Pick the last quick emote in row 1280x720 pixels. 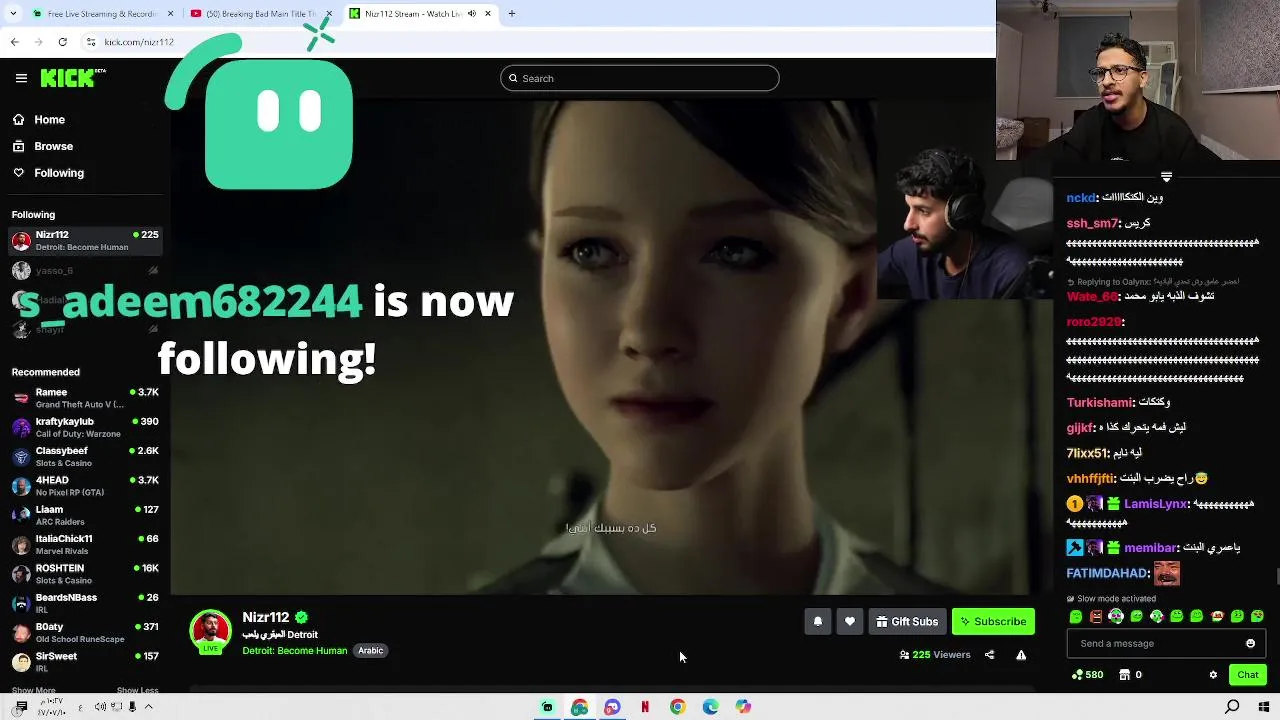click(1258, 617)
